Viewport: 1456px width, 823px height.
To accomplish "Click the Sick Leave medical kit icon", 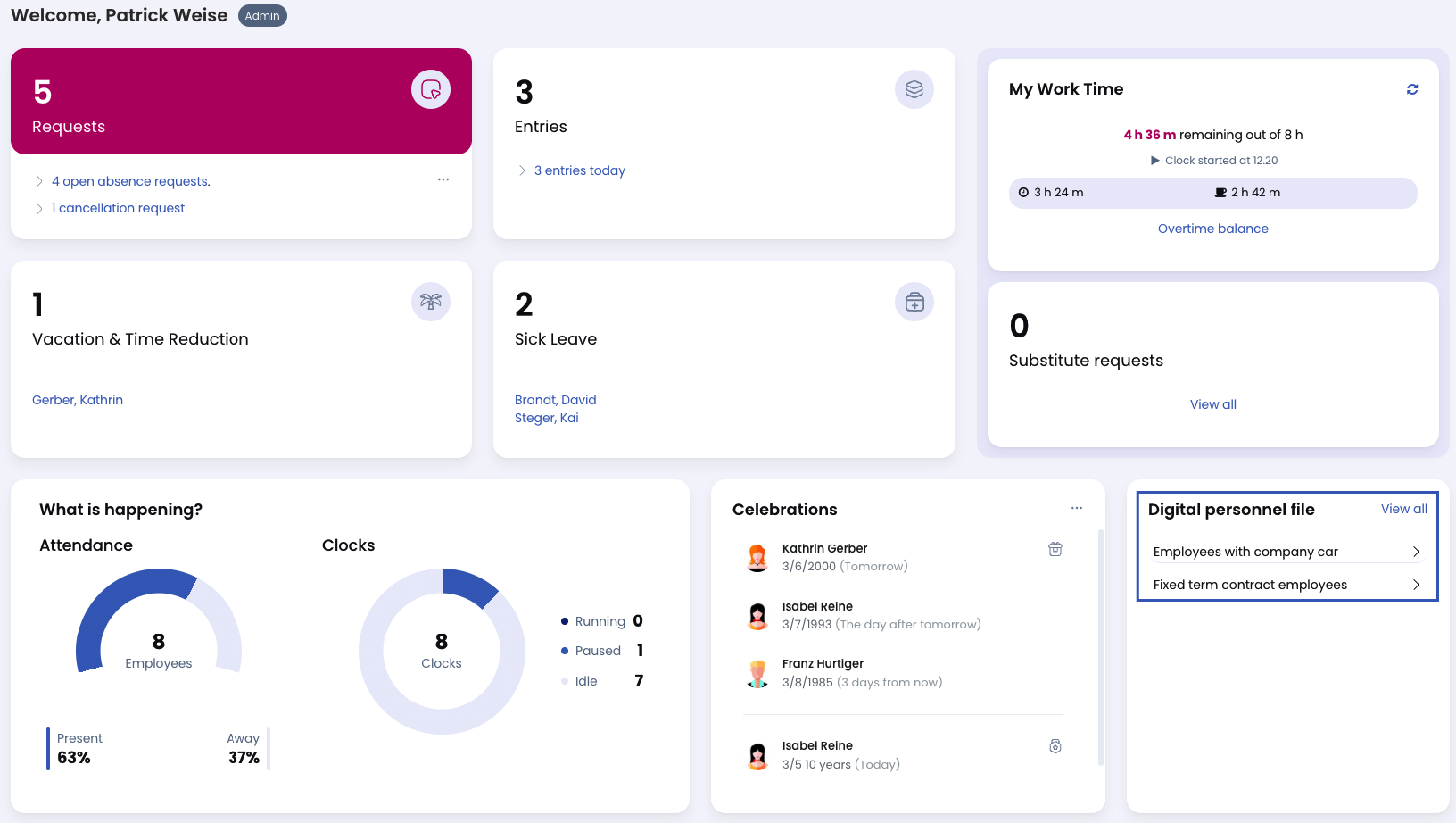I will pyautogui.click(x=914, y=302).
